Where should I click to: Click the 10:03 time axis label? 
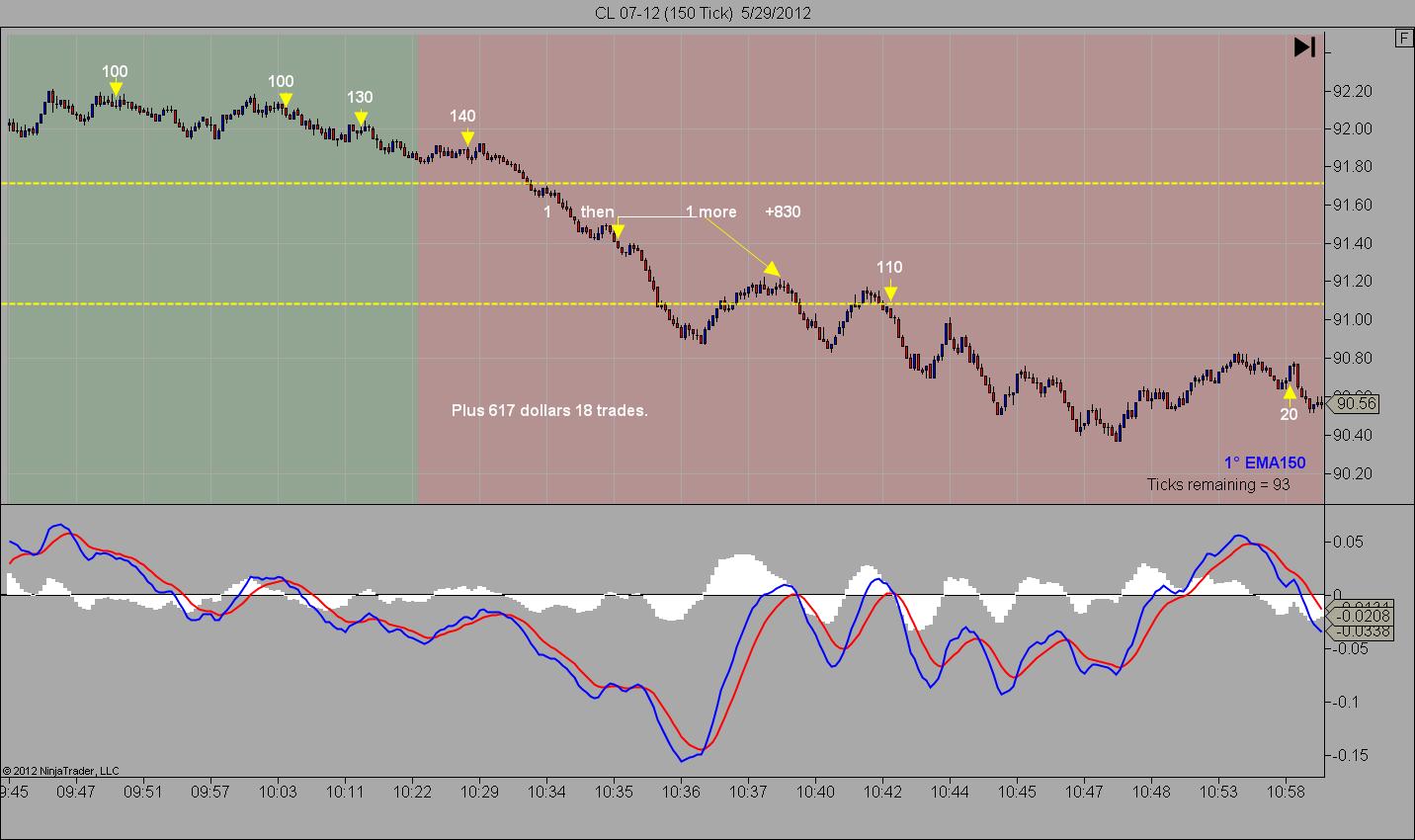(278, 792)
